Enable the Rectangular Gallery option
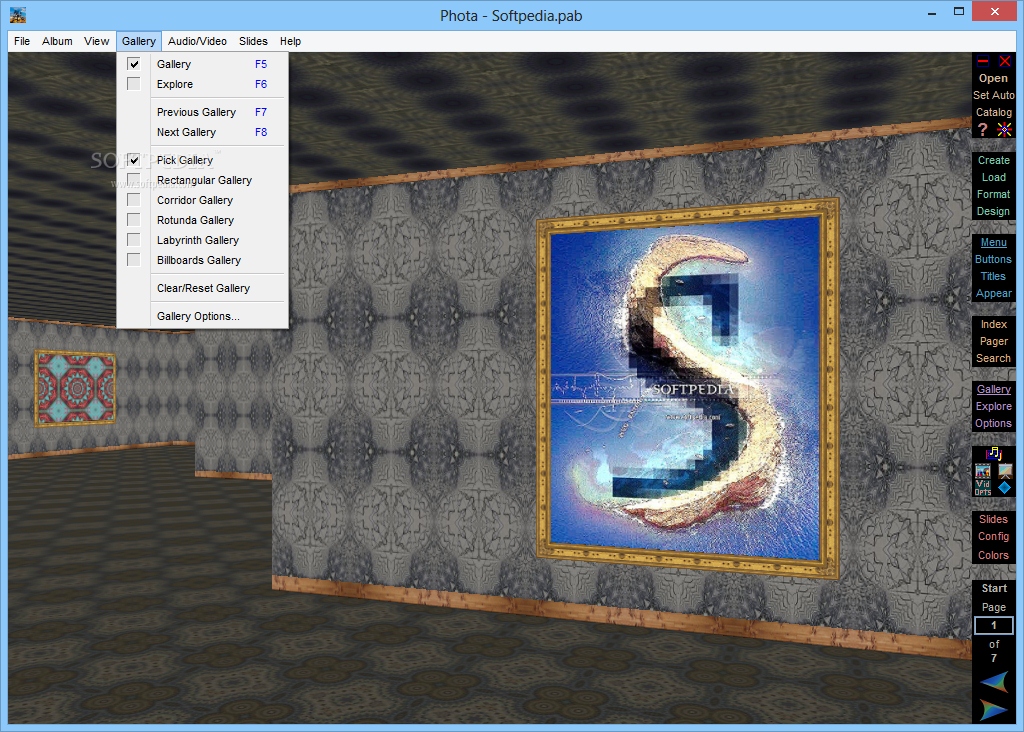This screenshot has width=1024, height=732. pyautogui.click(x=134, y=180)
